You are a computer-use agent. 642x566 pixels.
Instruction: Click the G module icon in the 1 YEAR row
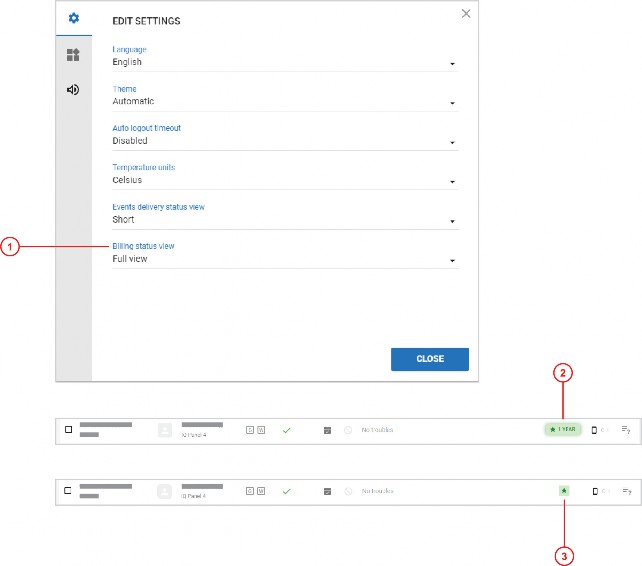pyautogui.click(x=250, y=430)
